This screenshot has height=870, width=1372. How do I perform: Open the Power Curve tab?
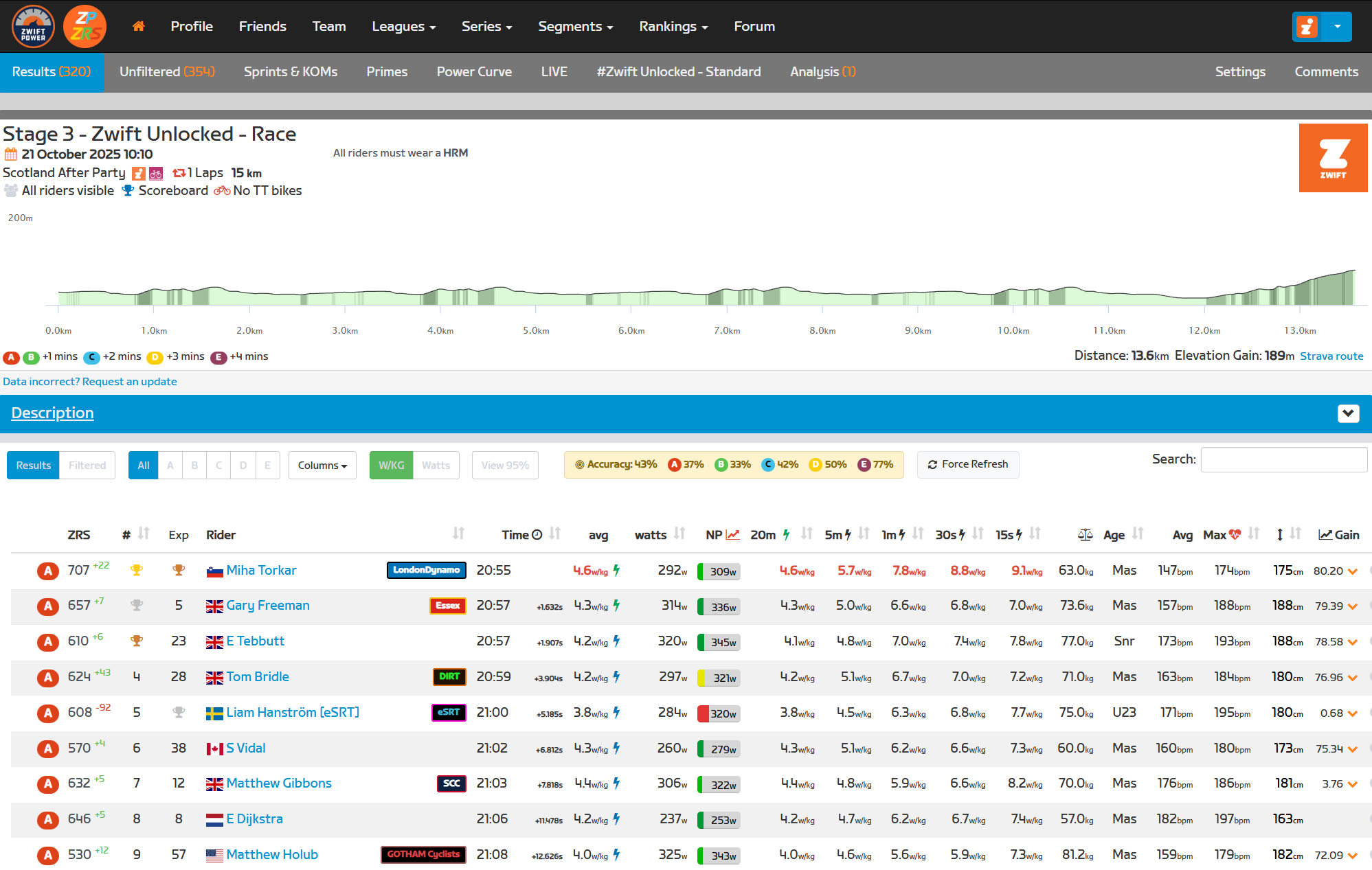(474, 71)
